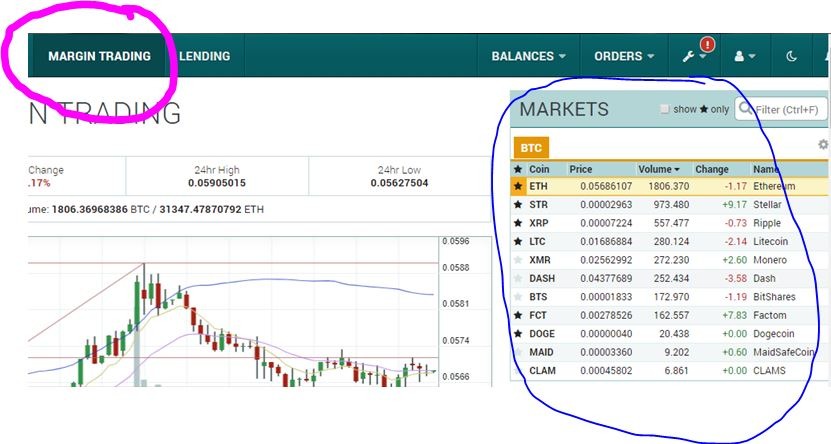Click the markets Filter input field
This screenshot has height=444, width=831.
(781, 109)
